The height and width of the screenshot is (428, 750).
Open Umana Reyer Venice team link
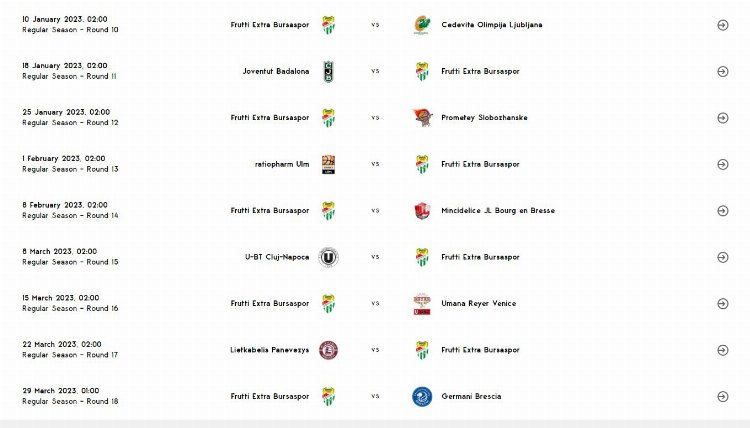coord(478,303)
